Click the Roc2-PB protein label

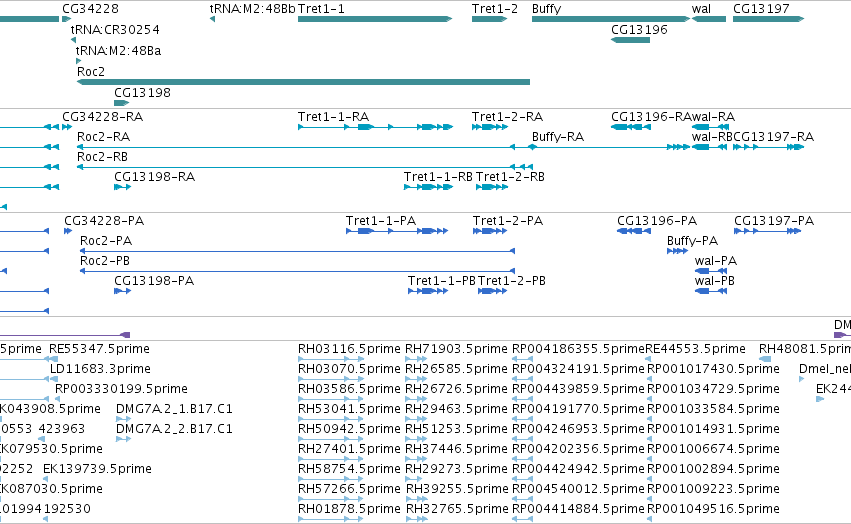[x=105, y=261]
